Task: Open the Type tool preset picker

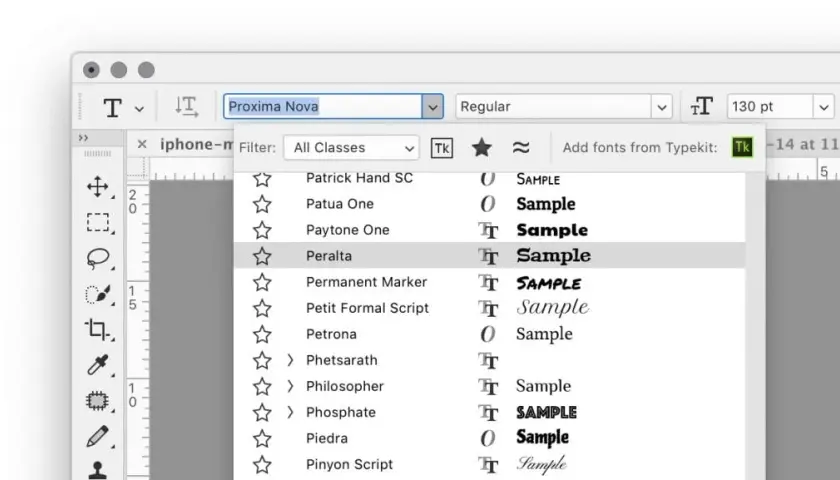Action: point(112,108)
